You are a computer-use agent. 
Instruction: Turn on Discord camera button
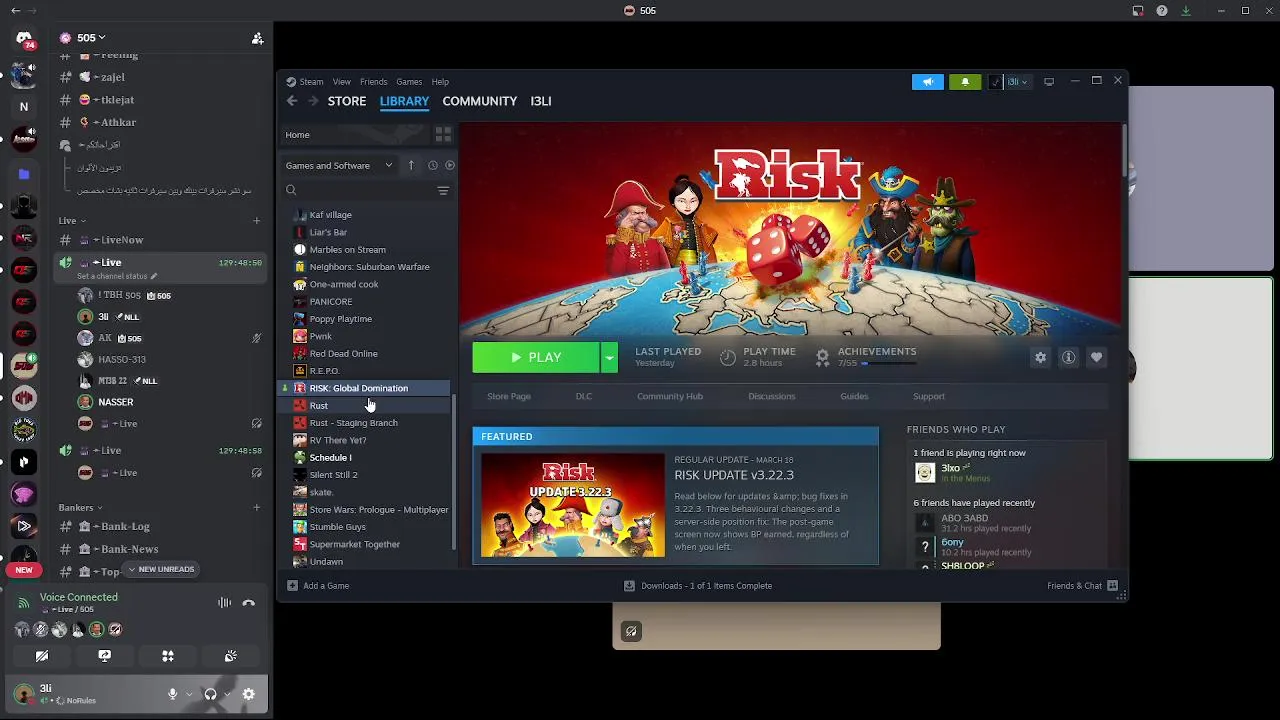(x=42, y=656)
